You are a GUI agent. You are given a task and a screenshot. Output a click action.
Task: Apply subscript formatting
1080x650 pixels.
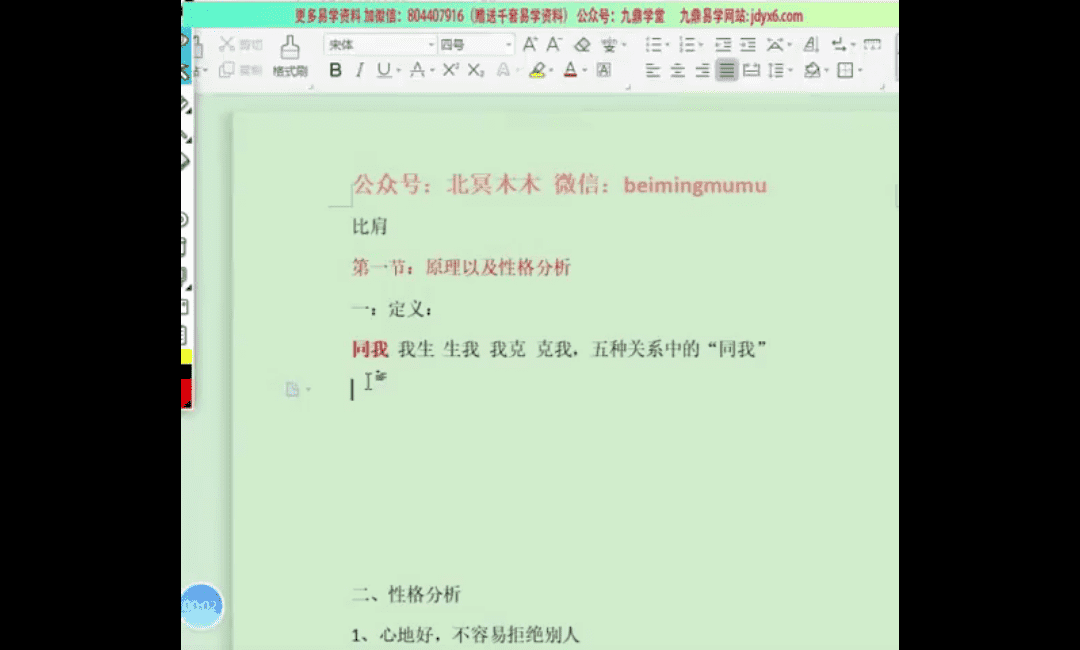click(x=475, y=70)
